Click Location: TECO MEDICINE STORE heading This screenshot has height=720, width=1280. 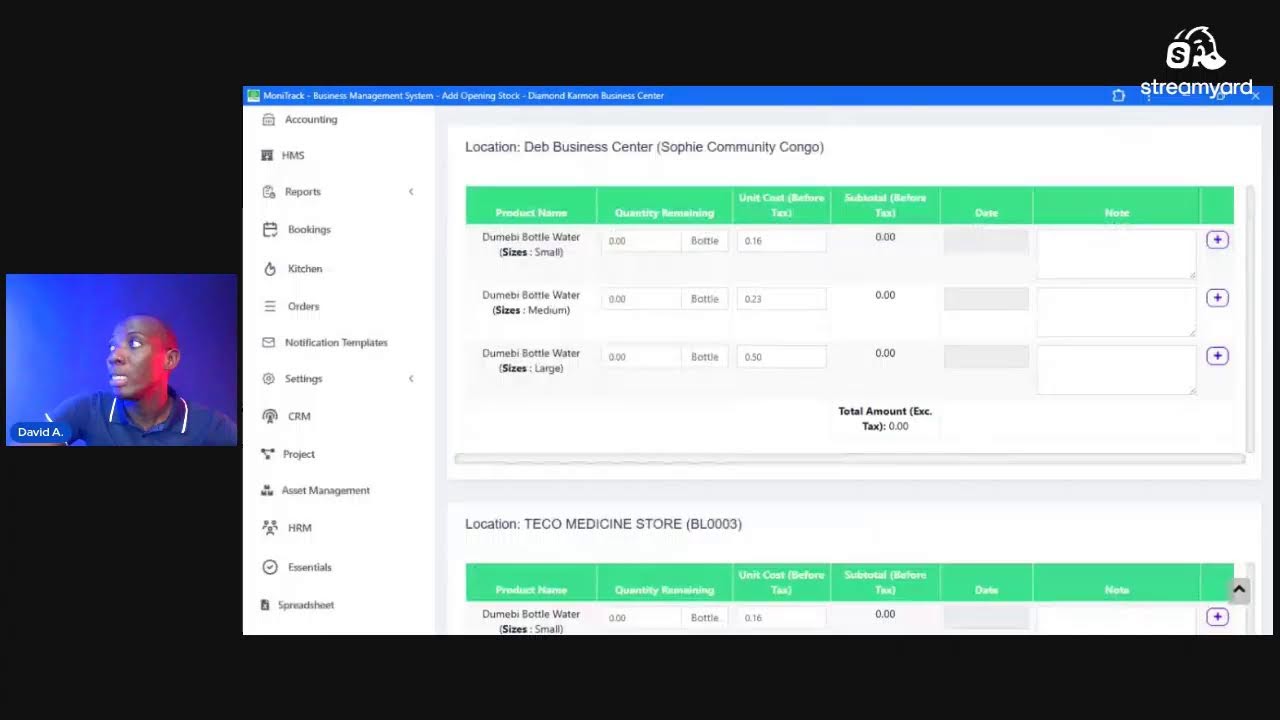pyautogui.click(x=603, y=524)
